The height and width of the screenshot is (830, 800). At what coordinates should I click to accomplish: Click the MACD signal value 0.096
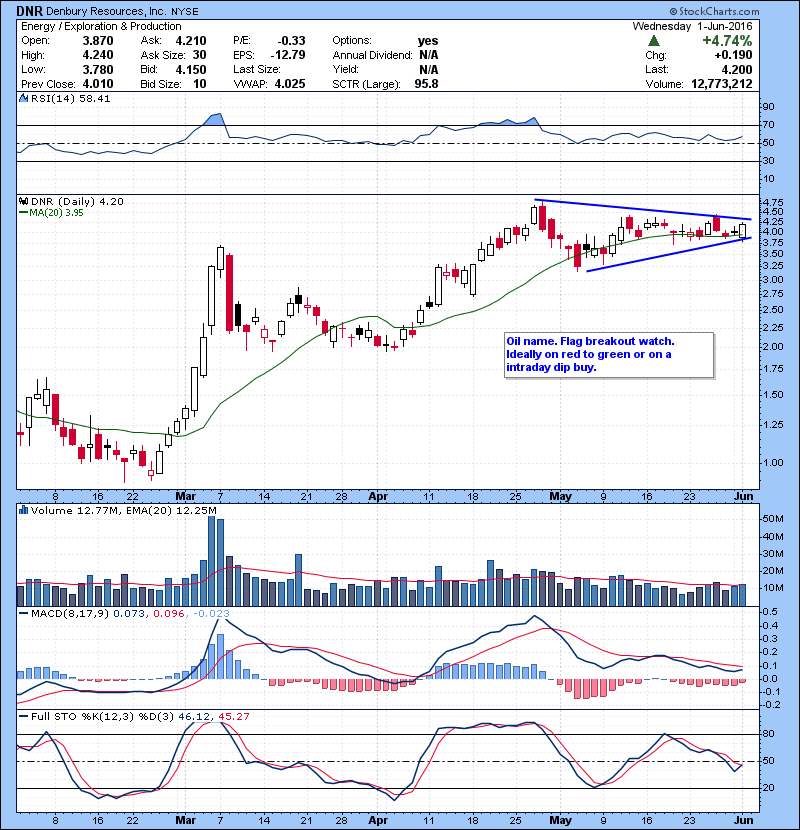169,614
